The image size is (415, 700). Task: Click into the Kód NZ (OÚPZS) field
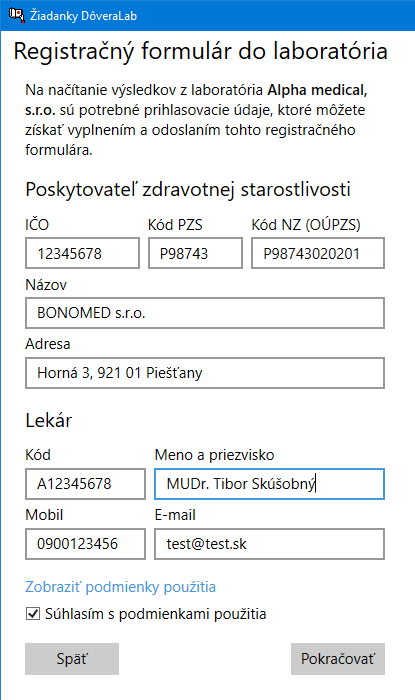tap(318, 253)
